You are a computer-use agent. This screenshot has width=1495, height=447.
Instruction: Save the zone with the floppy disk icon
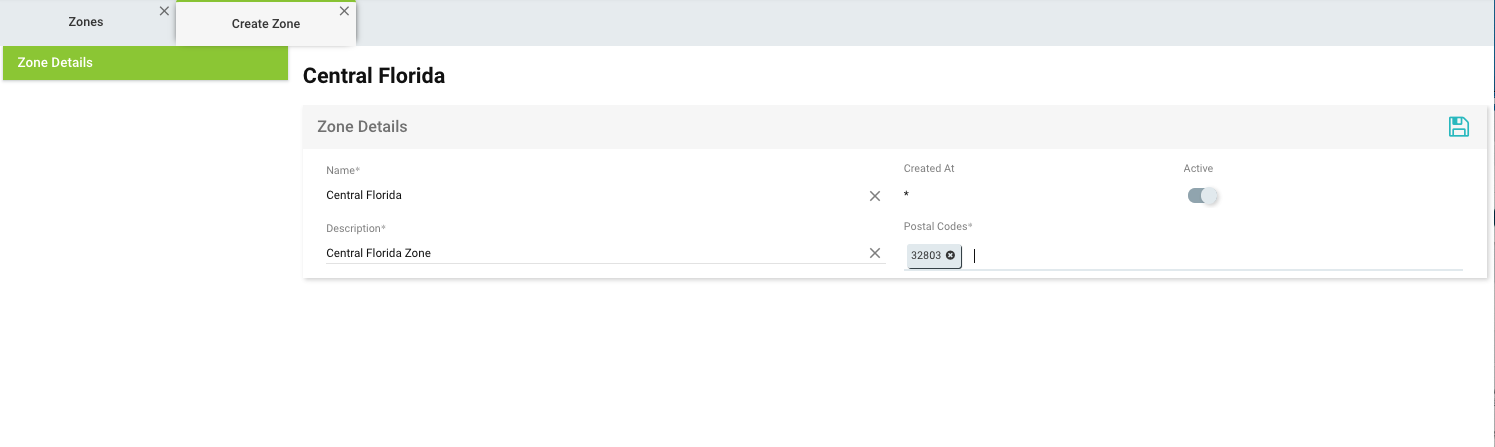1459,127
